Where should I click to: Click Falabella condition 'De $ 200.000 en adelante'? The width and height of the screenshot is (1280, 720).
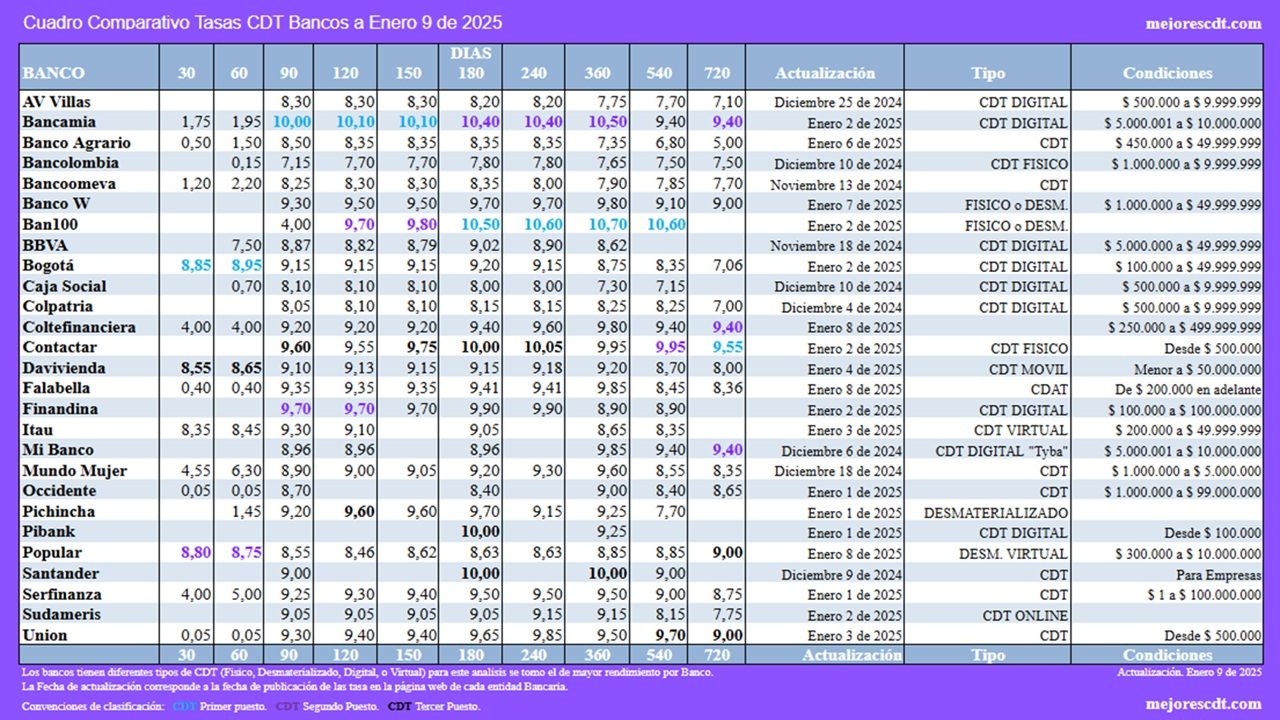[x=1189, y=389]
